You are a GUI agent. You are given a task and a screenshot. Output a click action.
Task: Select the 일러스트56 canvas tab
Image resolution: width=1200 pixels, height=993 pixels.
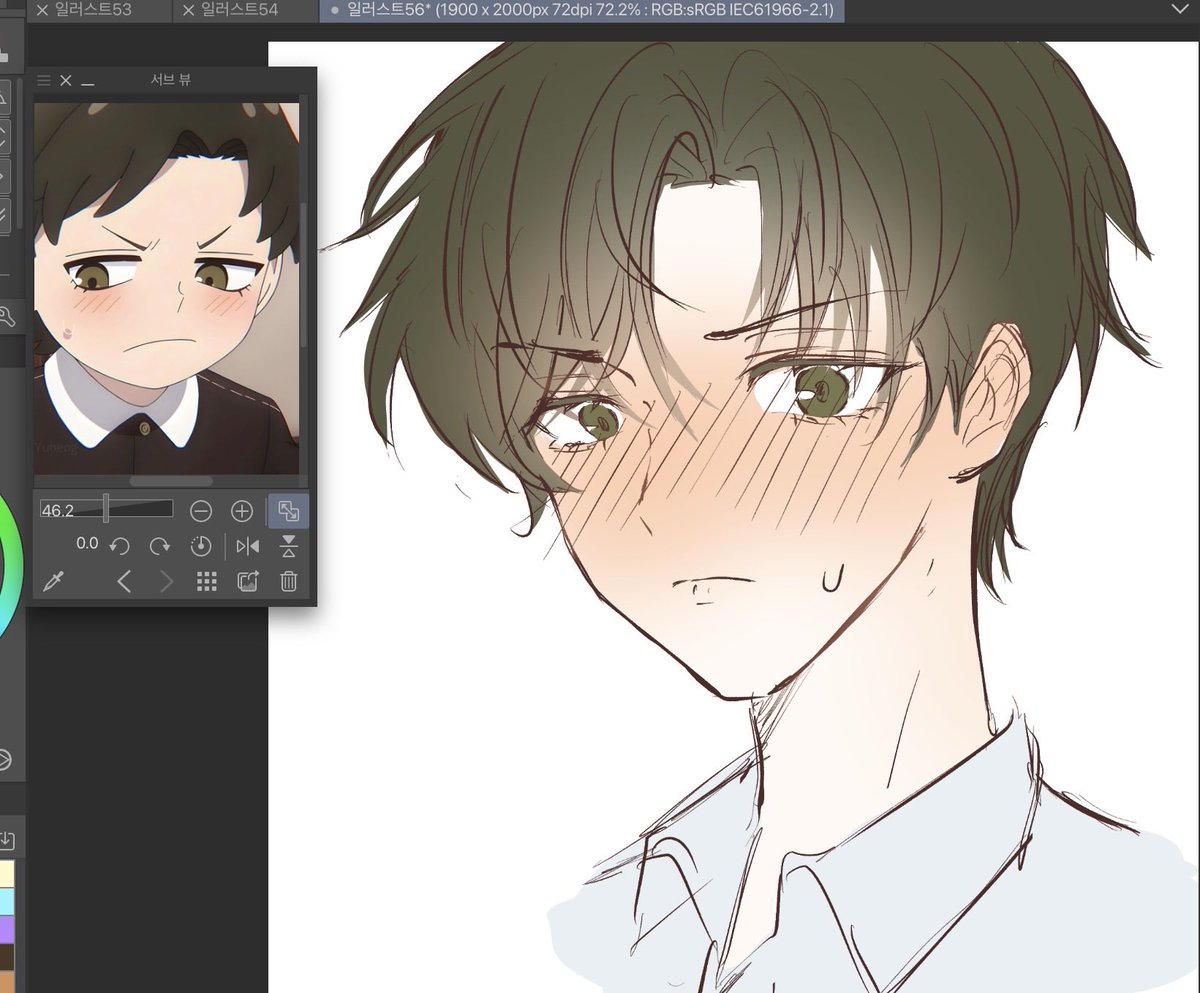581,11
